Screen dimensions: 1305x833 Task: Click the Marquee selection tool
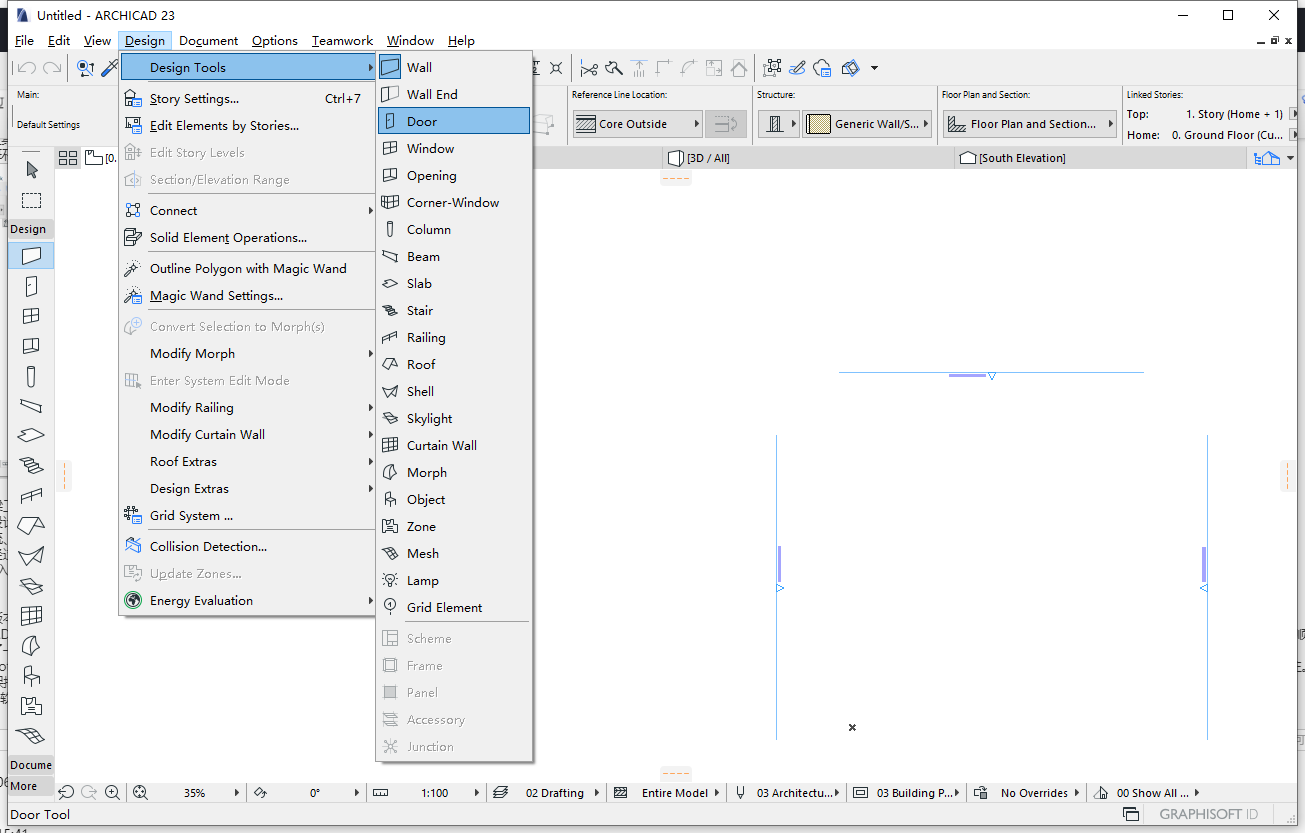[31, 200]
